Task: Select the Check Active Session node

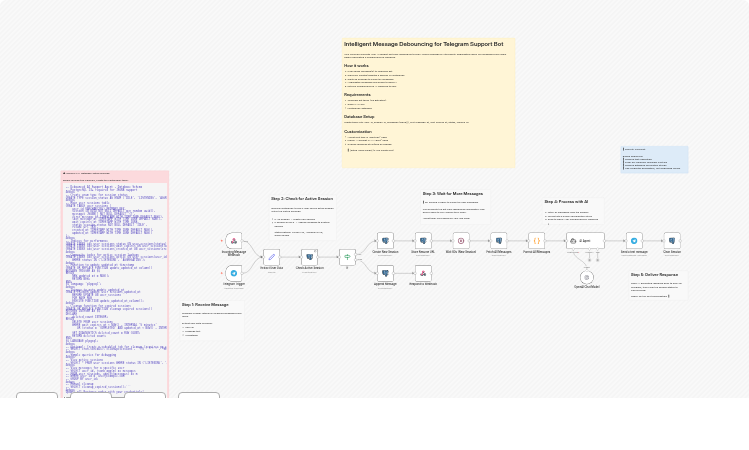Action: coord(309,256)
